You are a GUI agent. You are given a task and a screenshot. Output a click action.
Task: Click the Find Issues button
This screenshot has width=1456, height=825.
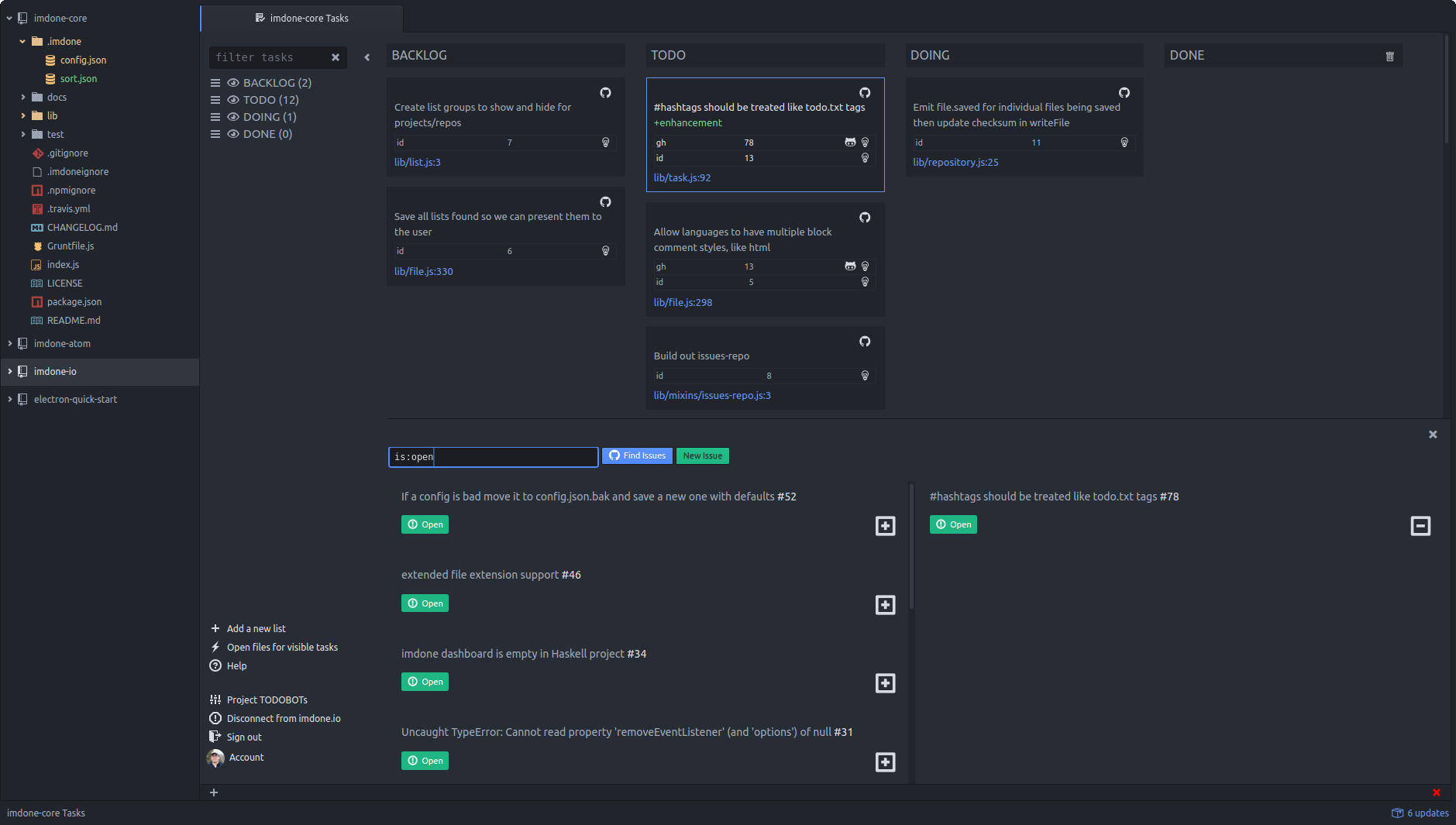pyautogui.click(x=637, y=455)
